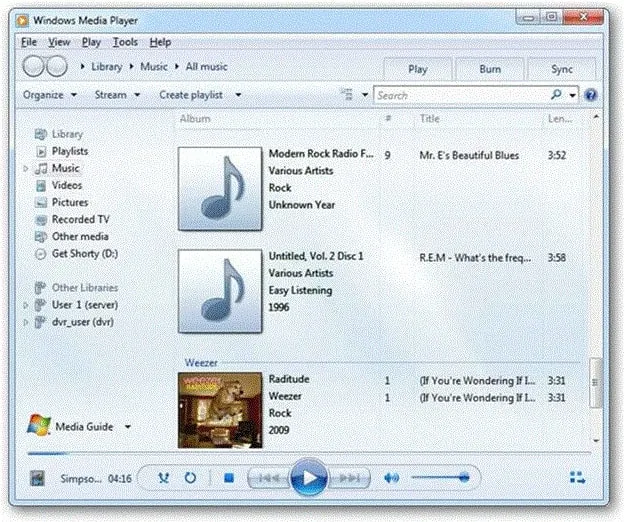Viewport: 625px width, 522px height.
Task: Select track R.E.M - What's the freq...
Action: coord(475,258)
